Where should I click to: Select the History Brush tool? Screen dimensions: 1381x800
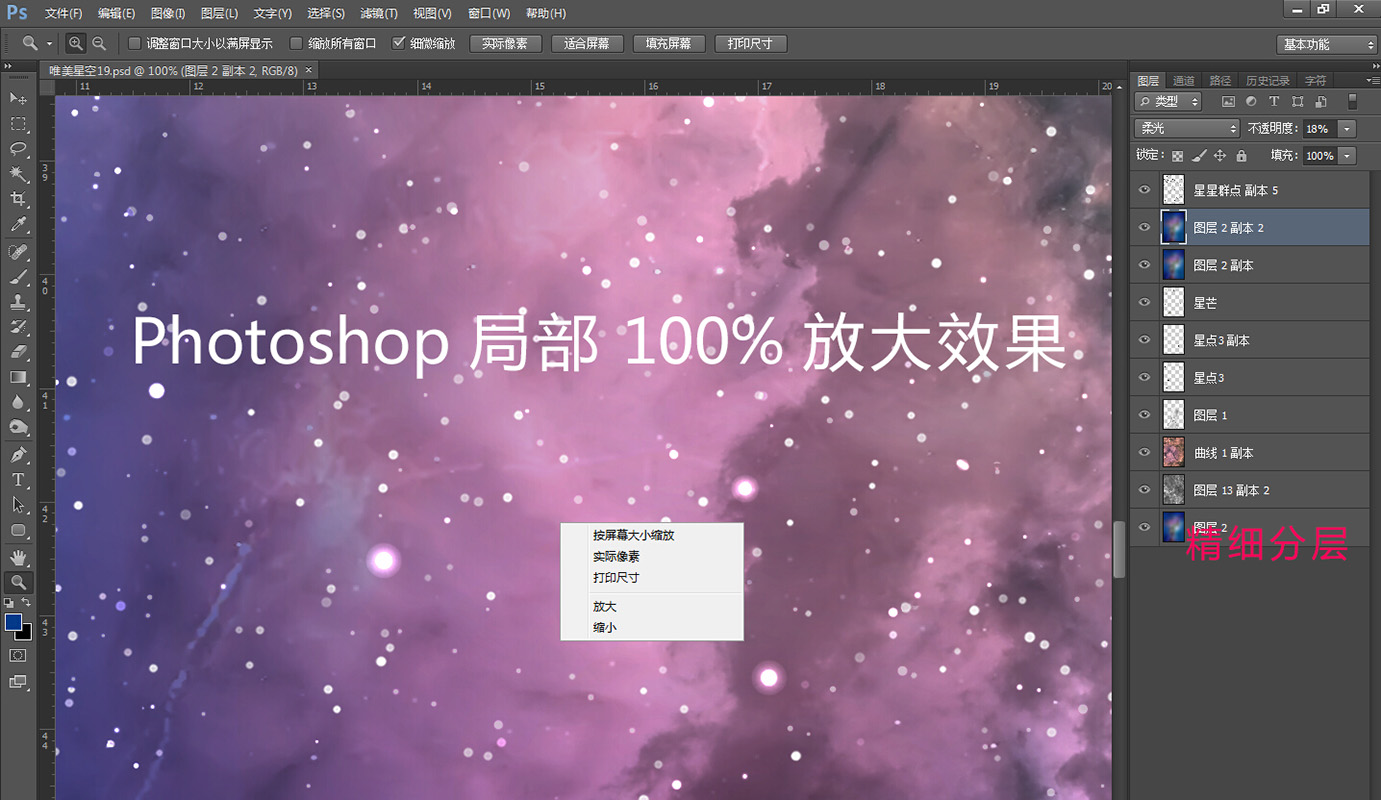(x=18, y=328)
